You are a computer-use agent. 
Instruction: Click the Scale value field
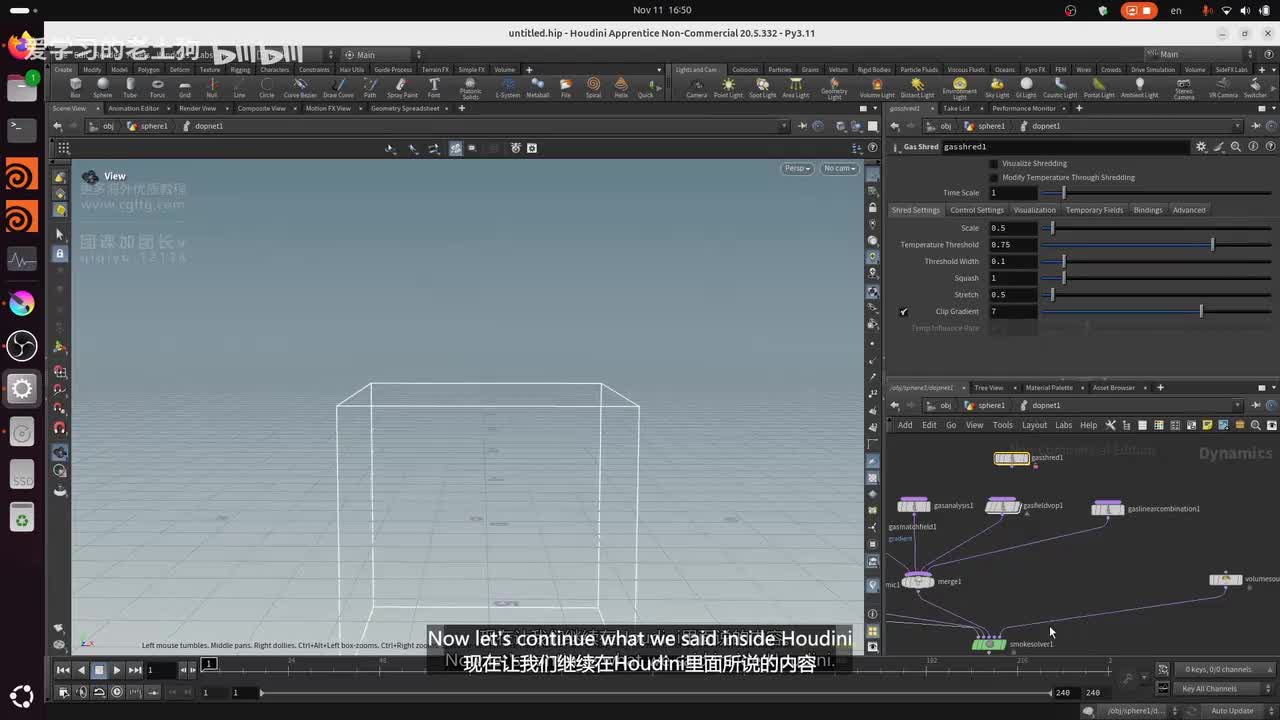click(x=1012, y=228)
